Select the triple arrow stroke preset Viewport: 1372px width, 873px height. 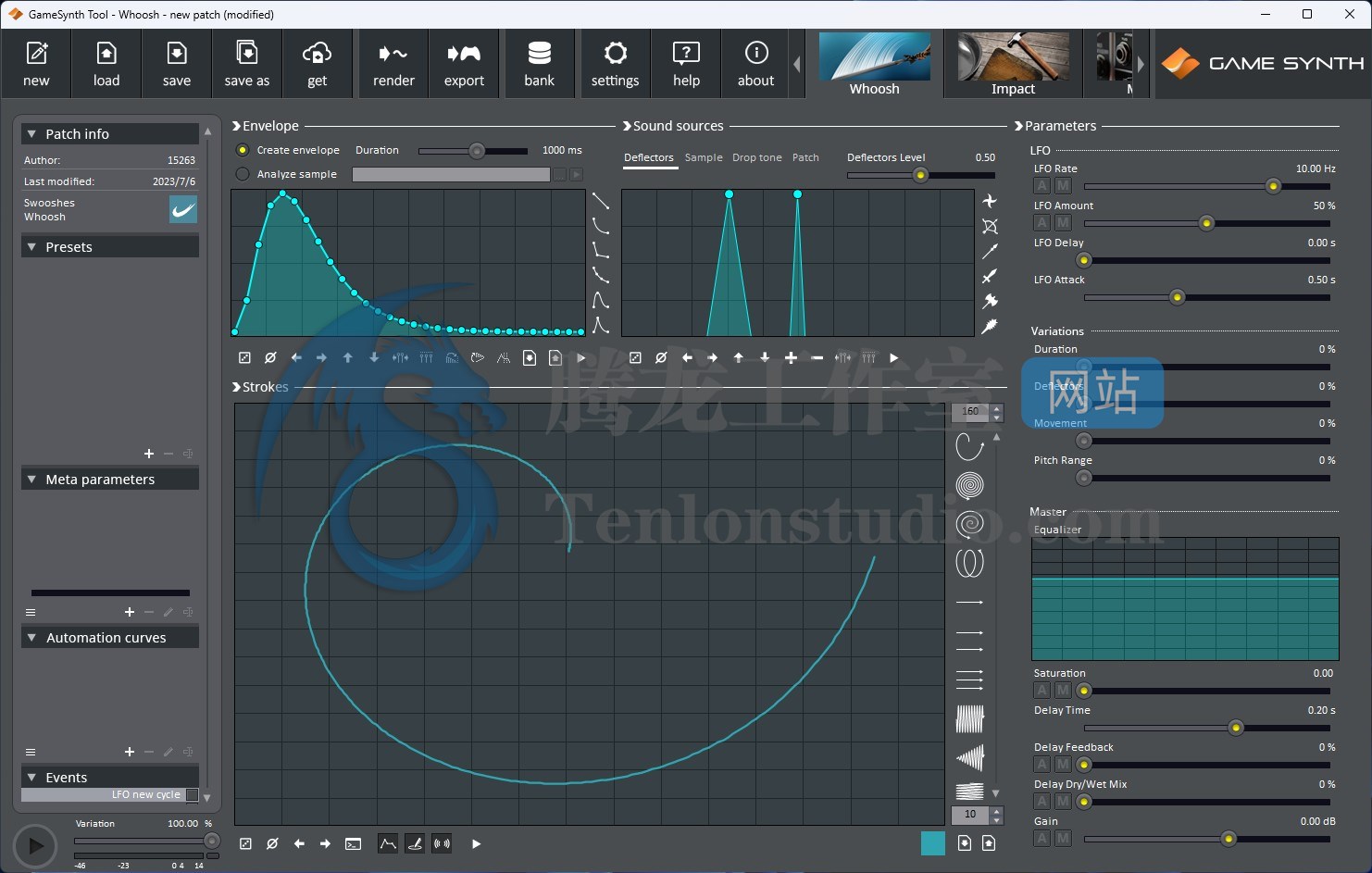click(x=969, y=680)
